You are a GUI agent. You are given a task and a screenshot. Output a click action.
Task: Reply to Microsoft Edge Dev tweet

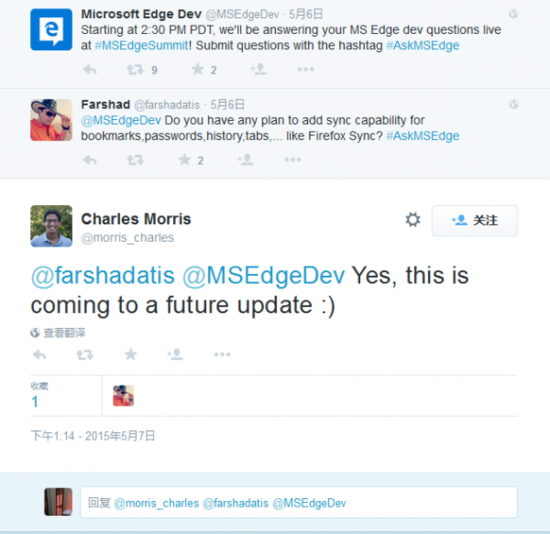point(90,69)
